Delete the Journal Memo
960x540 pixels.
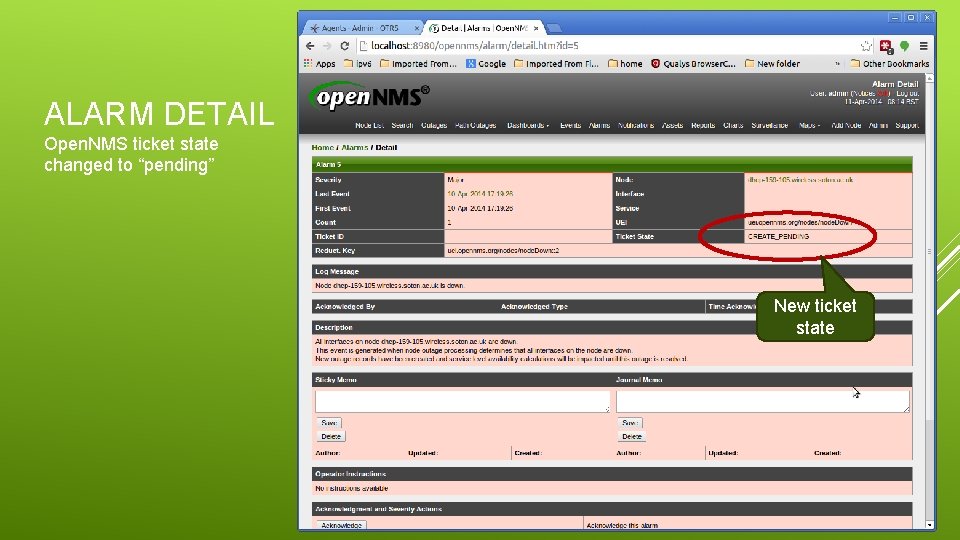tap(631, 437)
